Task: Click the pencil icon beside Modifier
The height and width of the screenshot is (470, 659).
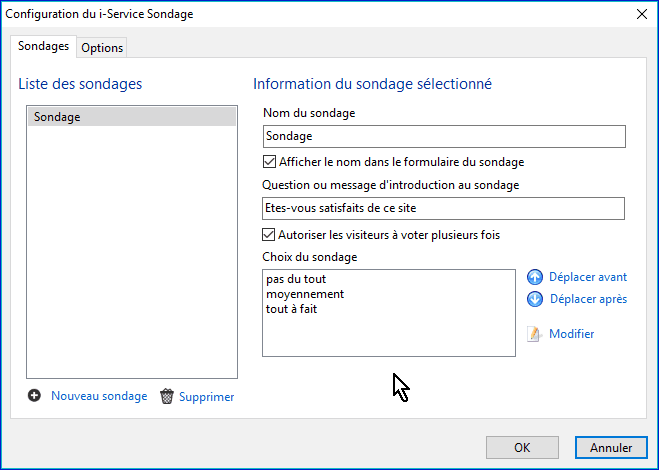Action: coord(535,334)
